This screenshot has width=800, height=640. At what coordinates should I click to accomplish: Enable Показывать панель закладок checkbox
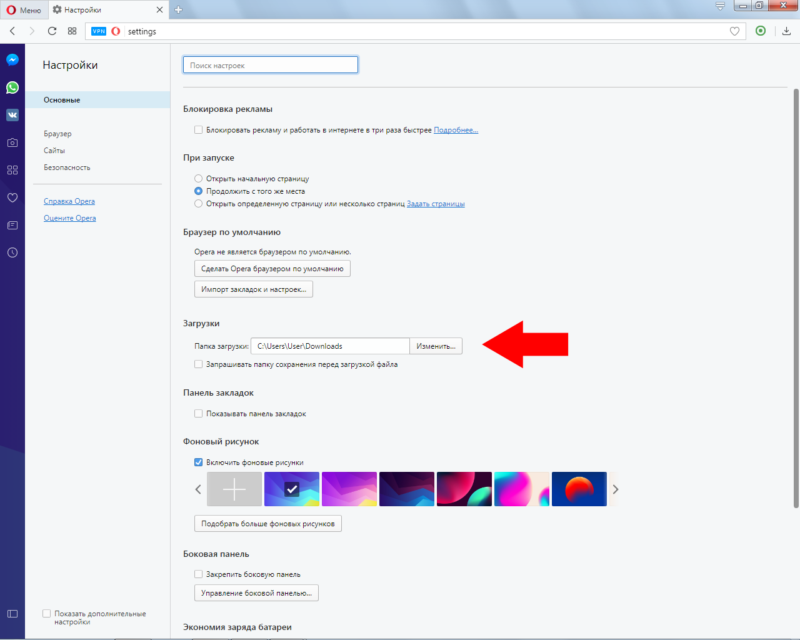198,413
